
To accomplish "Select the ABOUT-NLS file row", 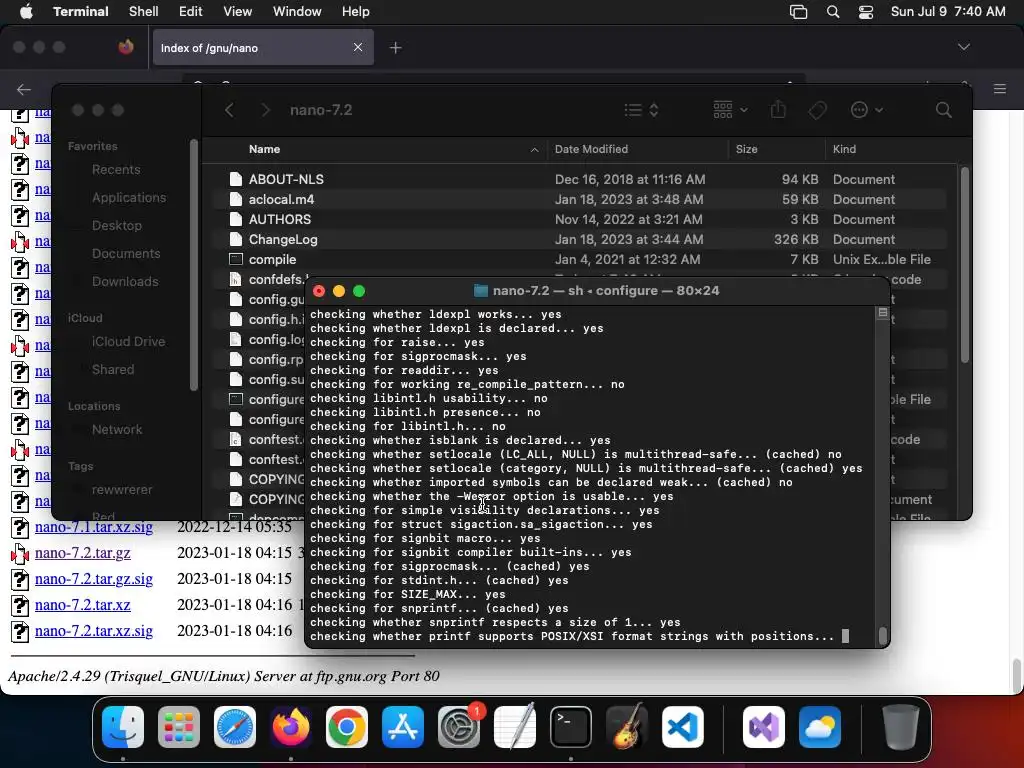I will 579,180.
